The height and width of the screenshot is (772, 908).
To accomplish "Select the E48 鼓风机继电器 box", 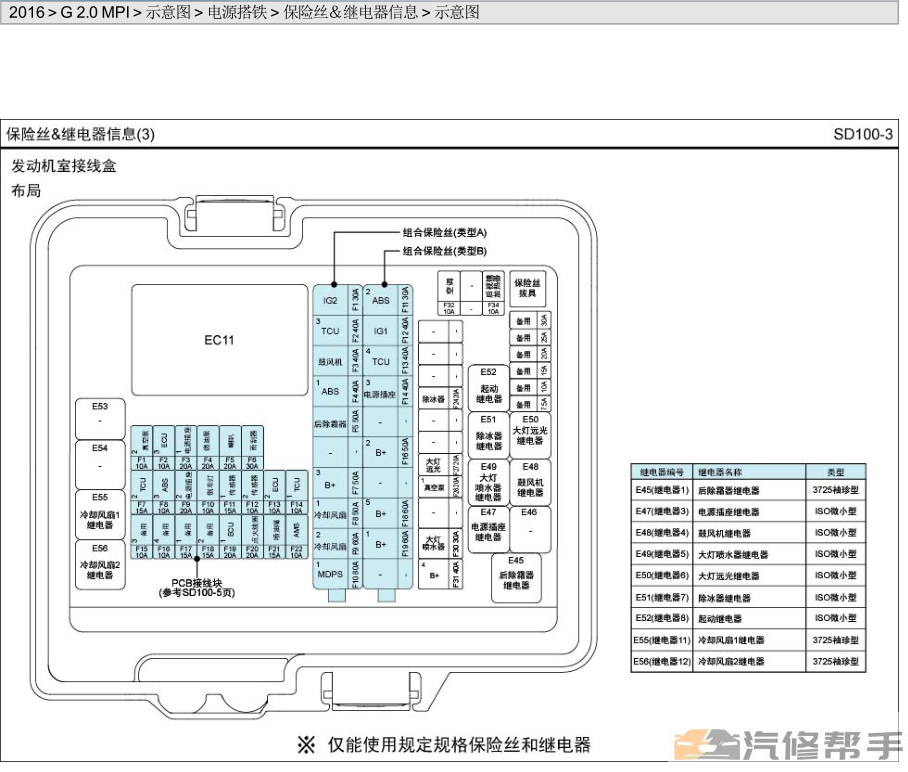I will (x=530, y=482).
